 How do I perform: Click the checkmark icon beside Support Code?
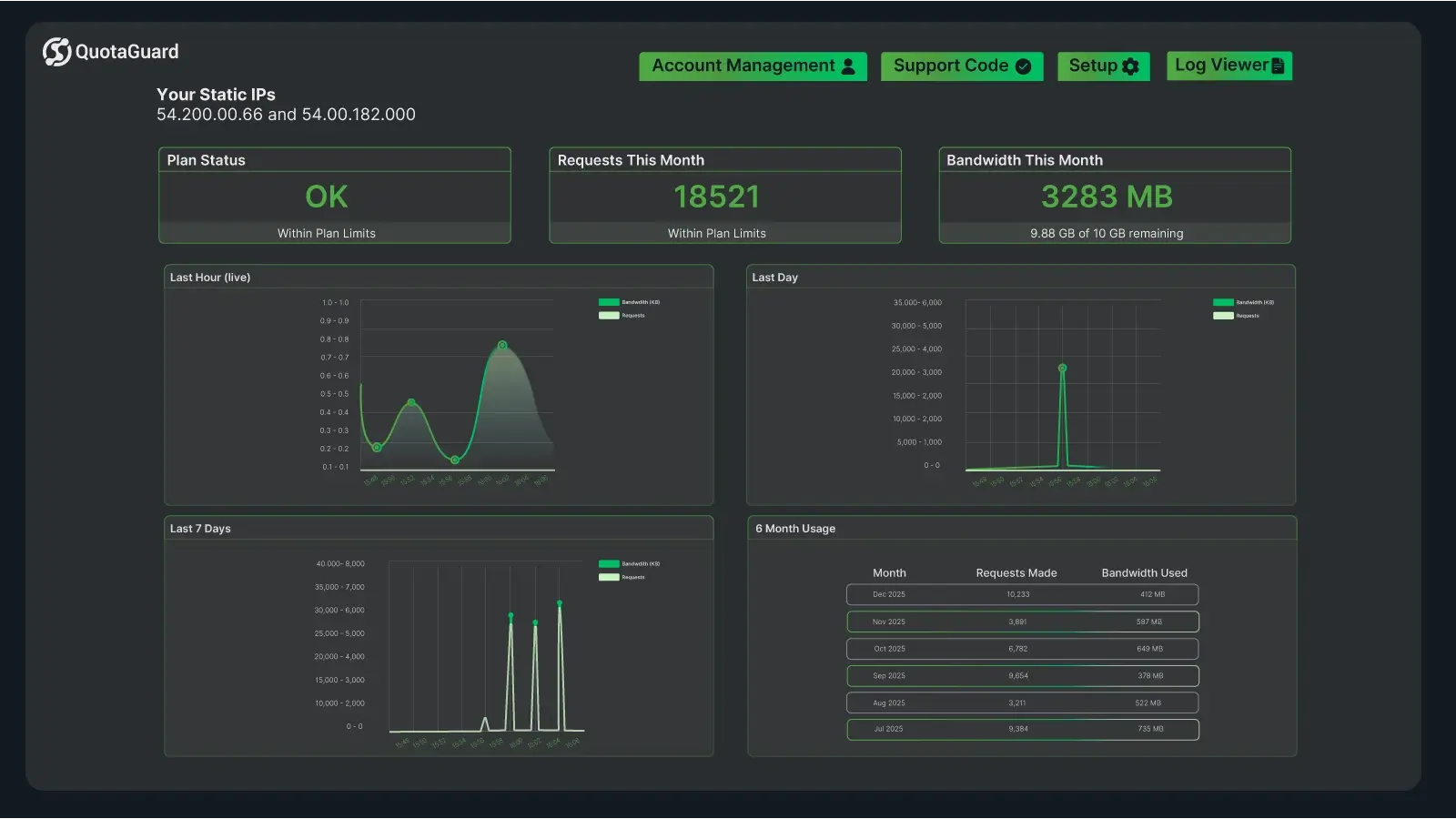(1024, 66)
